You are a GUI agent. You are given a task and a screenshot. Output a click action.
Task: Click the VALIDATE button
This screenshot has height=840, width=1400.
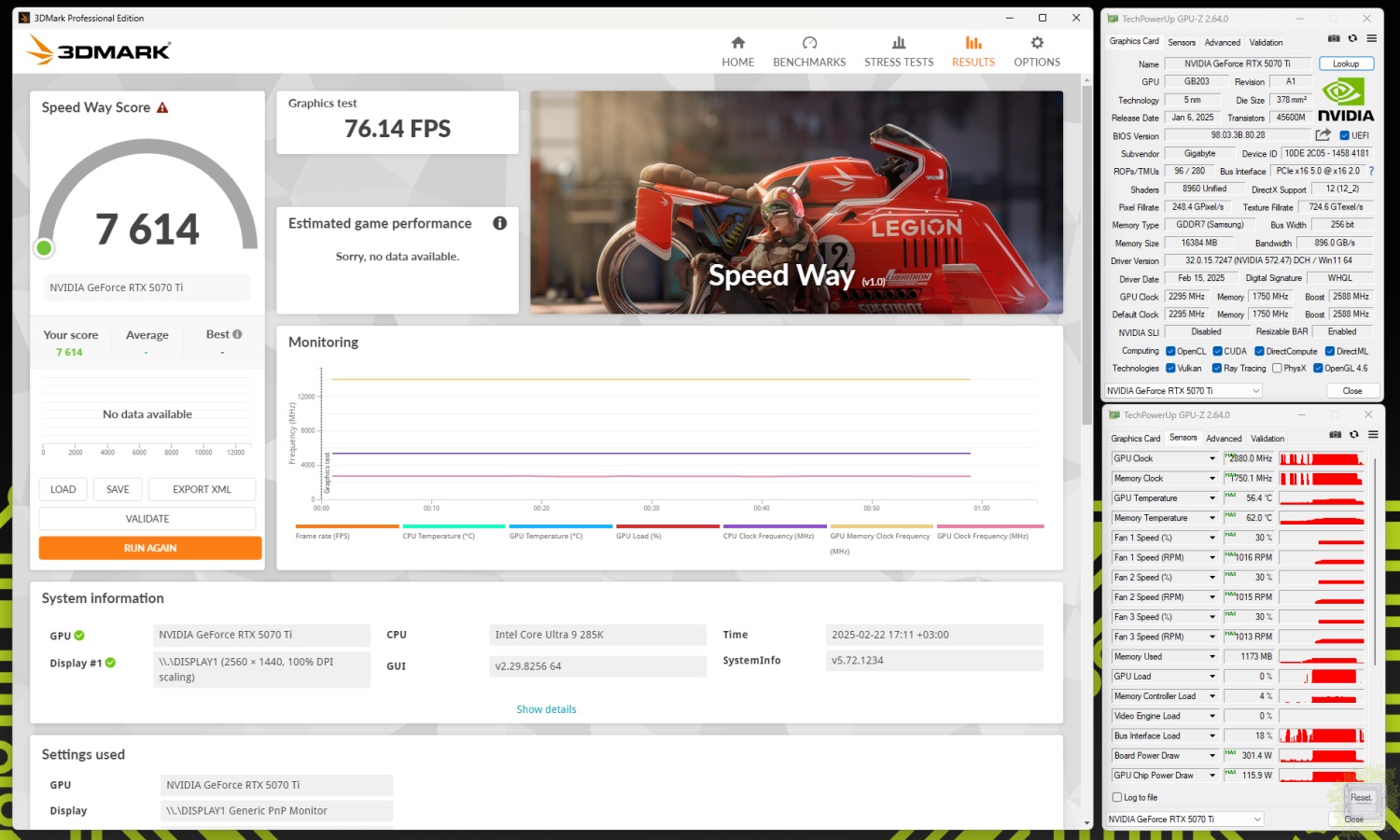coord(147,519)
